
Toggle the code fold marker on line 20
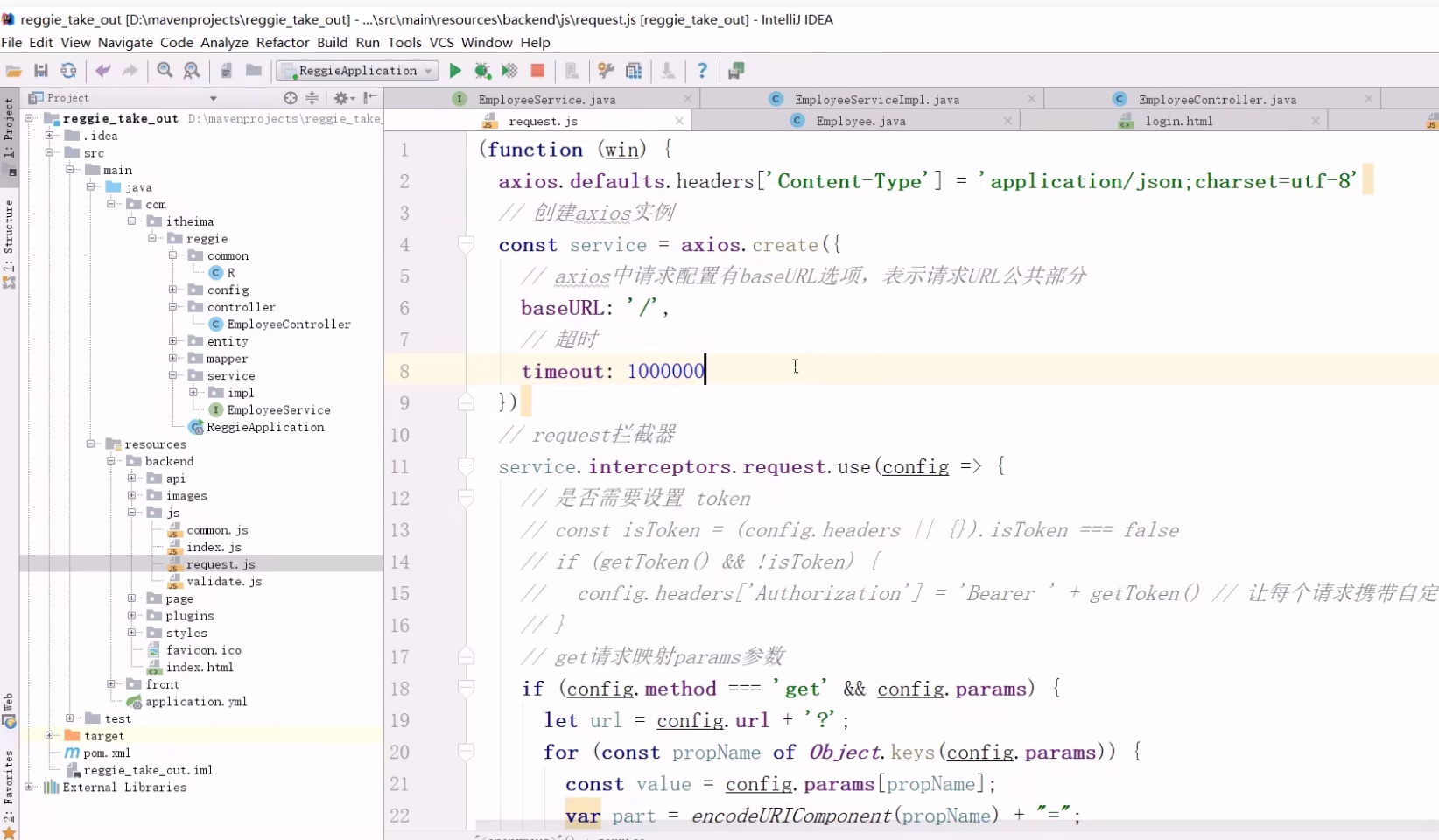pyautogui.click(x=467, y=751)
